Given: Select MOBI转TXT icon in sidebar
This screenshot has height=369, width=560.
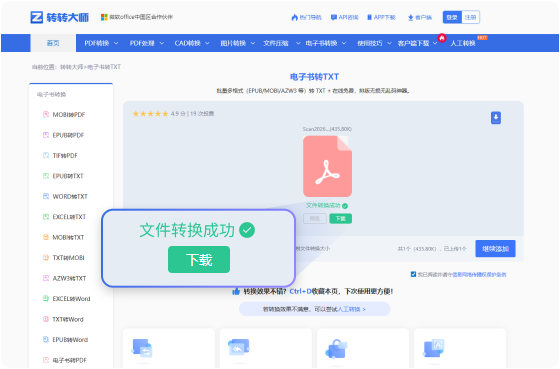Looking at the screenshot, I should (x=46, y=237).
